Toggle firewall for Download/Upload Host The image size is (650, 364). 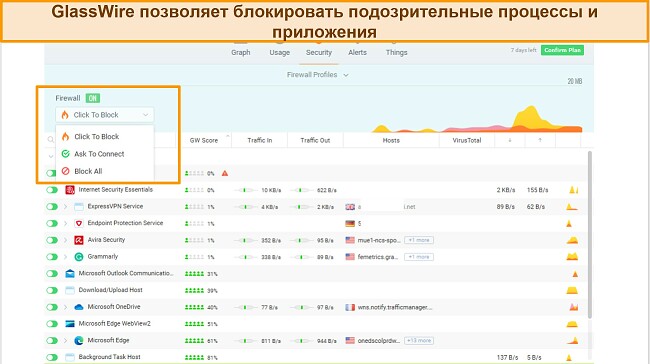coord(52,290)
